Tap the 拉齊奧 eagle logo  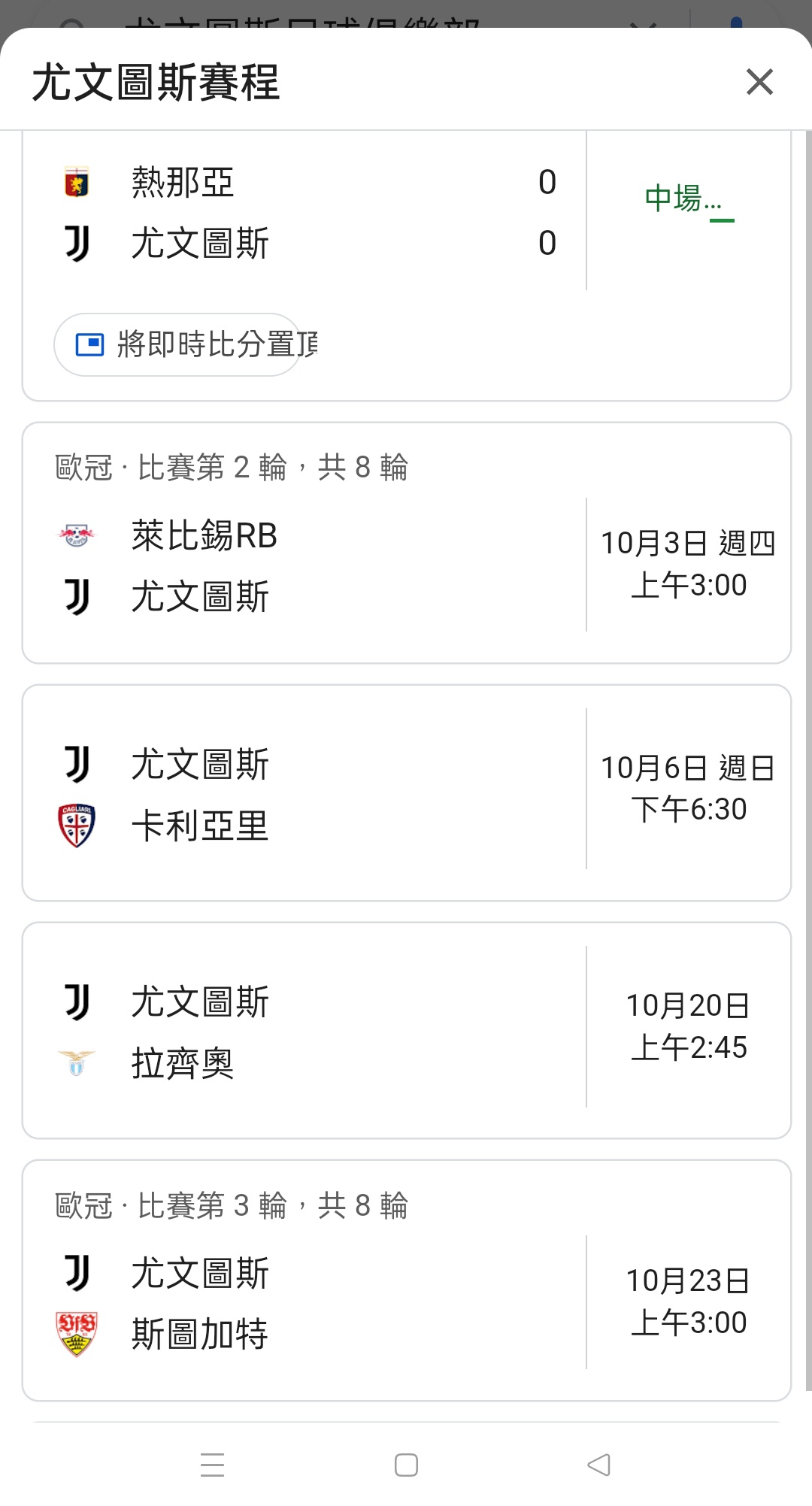[x=77, y=1063]
